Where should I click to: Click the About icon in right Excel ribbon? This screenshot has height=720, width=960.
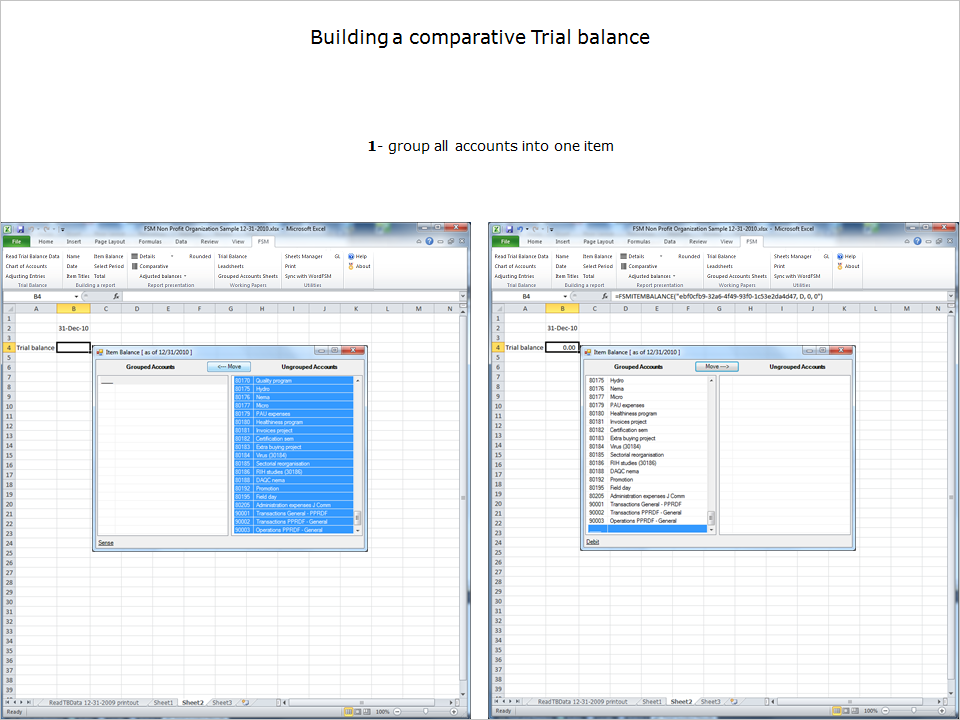click(x=840, y=267)
